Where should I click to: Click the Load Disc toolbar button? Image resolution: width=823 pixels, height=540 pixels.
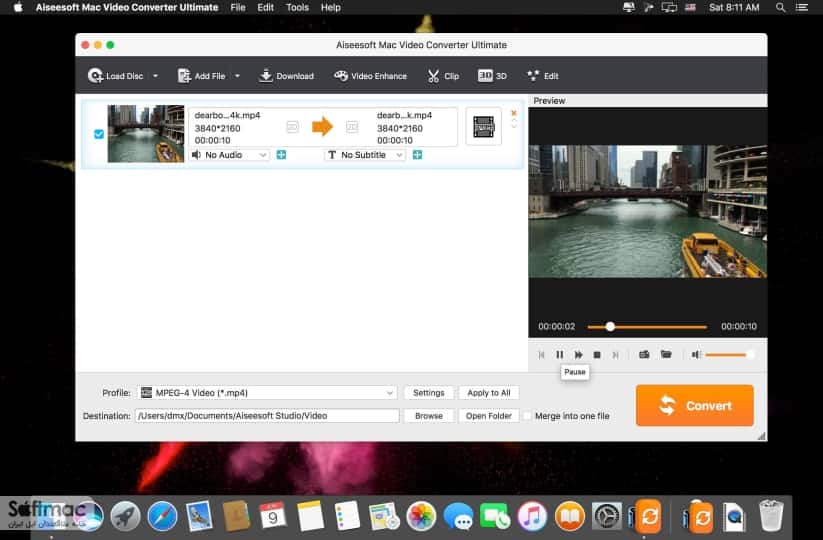115,76
